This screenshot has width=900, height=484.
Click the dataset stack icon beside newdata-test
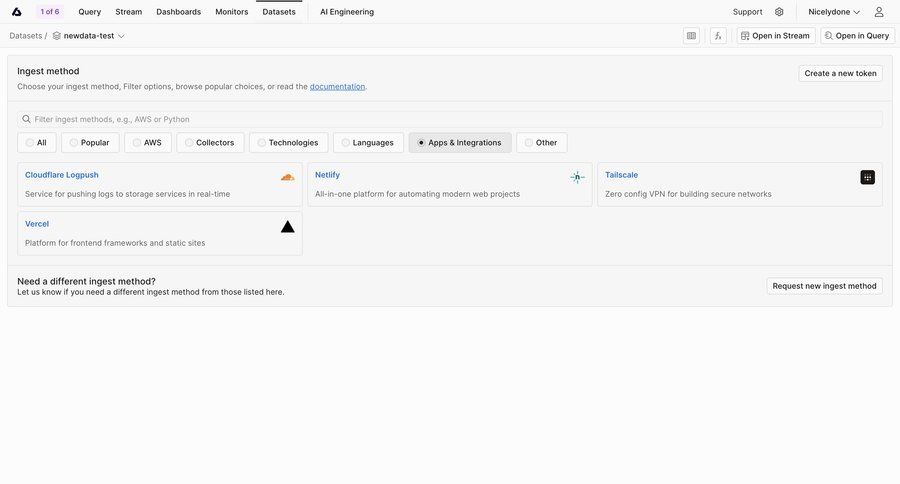56,36
